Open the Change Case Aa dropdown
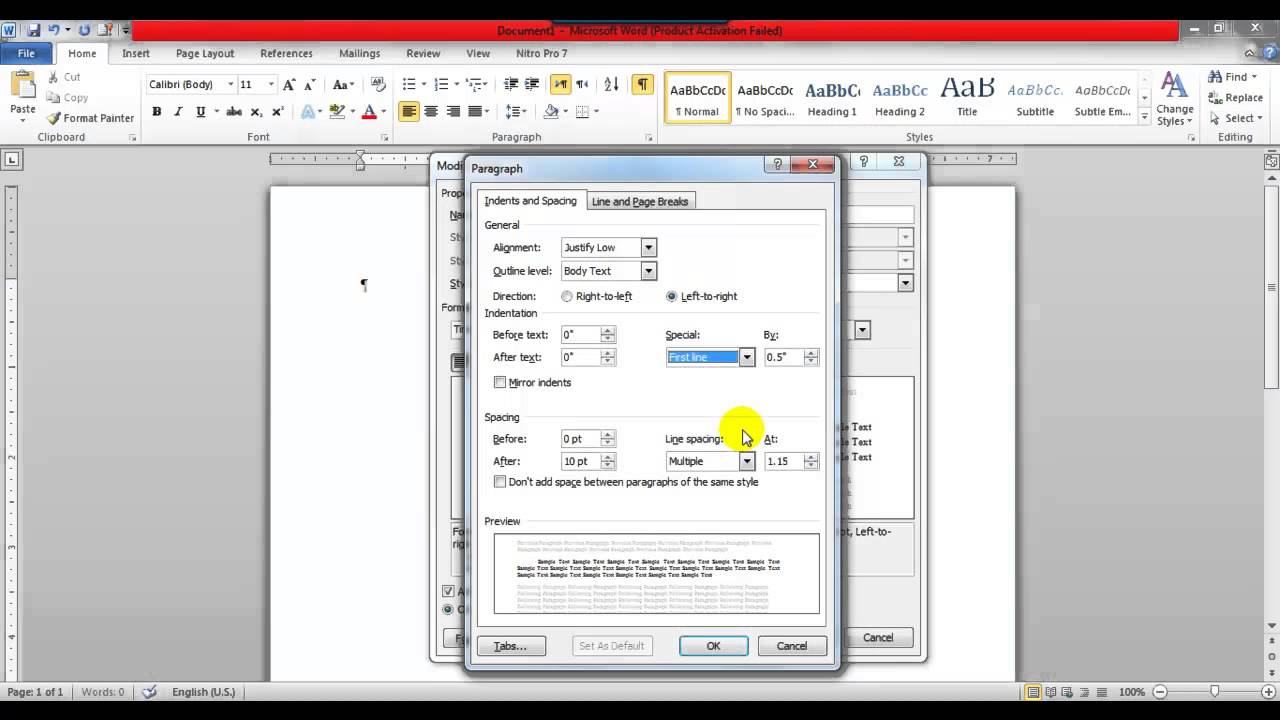This screenshot has height=720, width=1280. coord(343,85)
